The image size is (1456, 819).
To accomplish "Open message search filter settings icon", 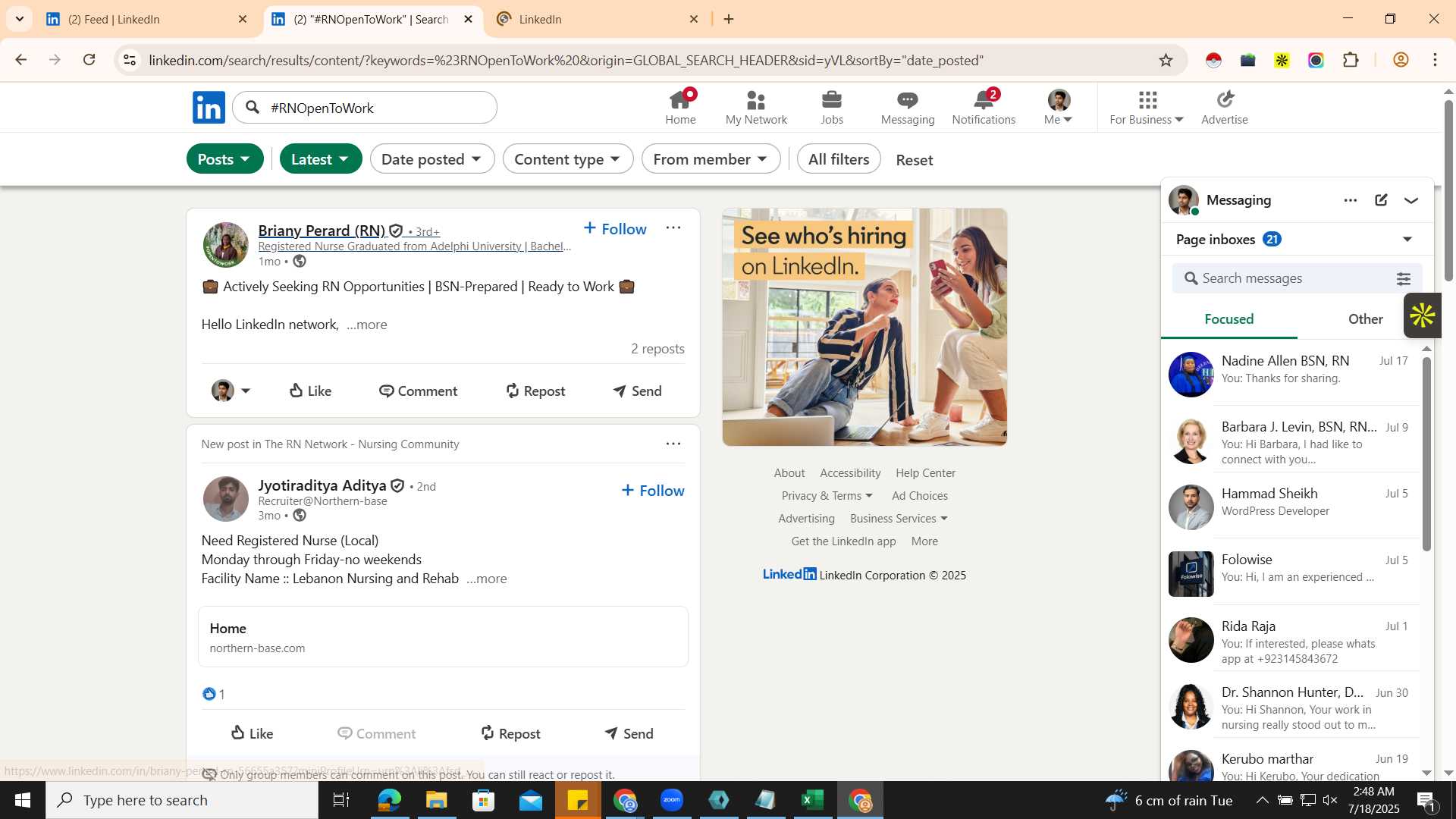I will (x=1404, y=278).
